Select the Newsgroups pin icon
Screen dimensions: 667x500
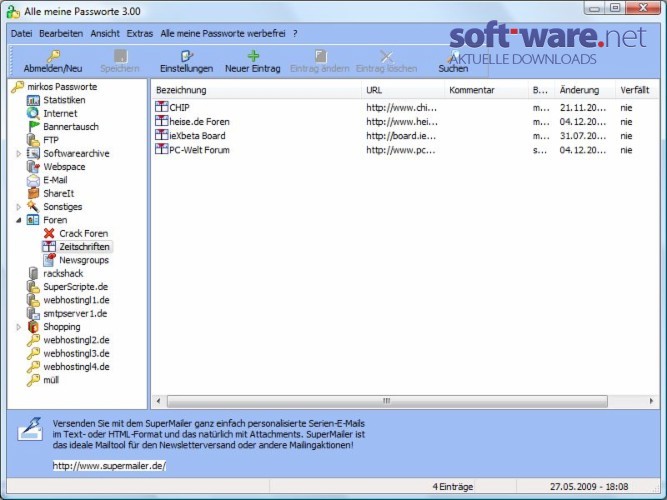(x=49, y=260)
